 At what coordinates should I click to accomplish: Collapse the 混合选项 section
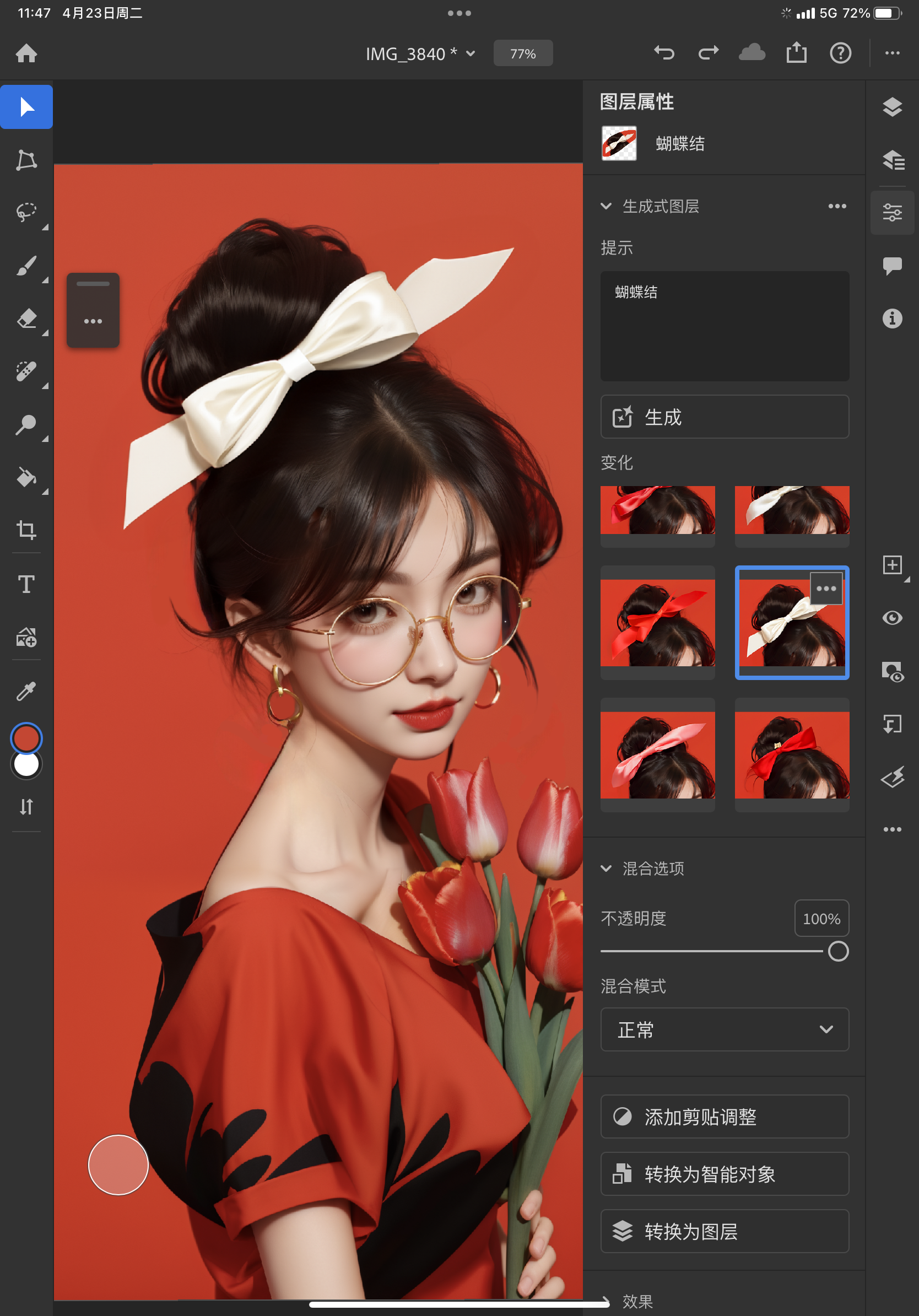click(606, 869)
